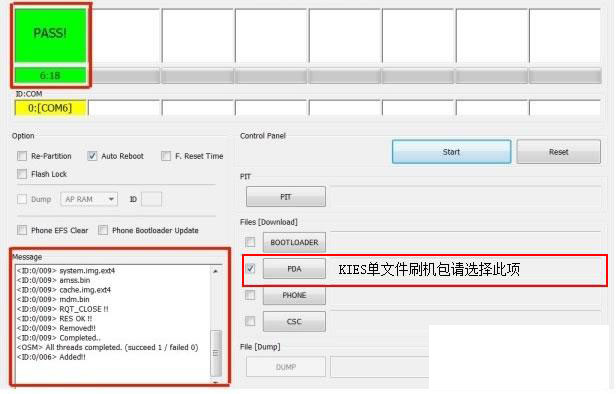Enable the Re-Partition option
This screenshot has height=394, width=616.
click(x=22, y=156)
